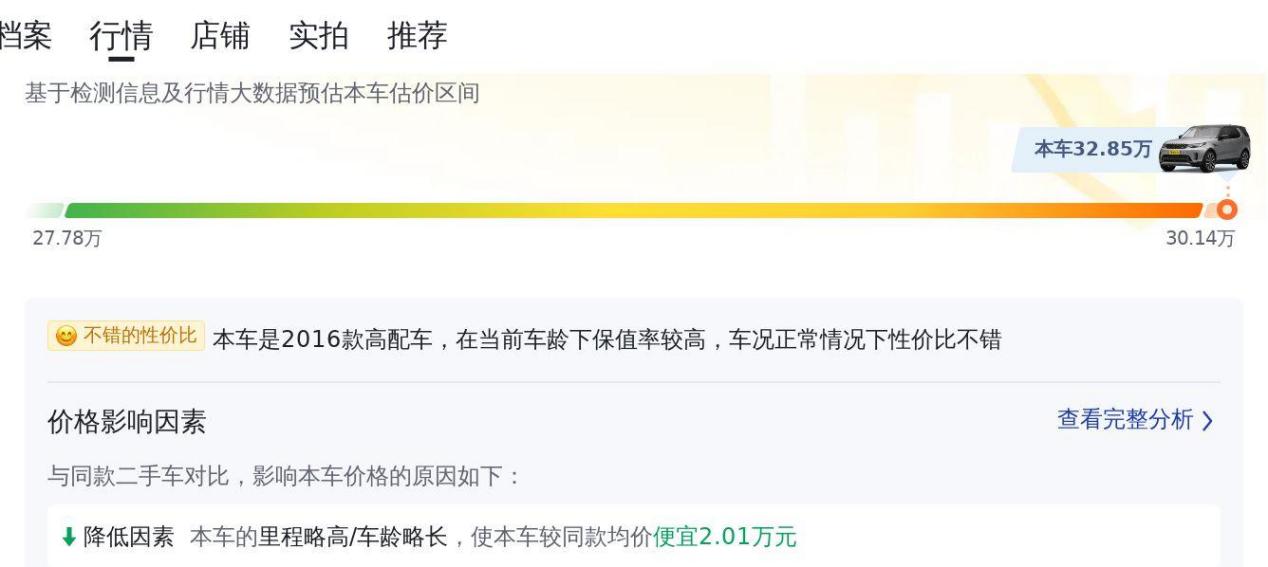Viewport: 1268px width, 567px height.
Task: Click the green down arrow icon
Action: 69,538
